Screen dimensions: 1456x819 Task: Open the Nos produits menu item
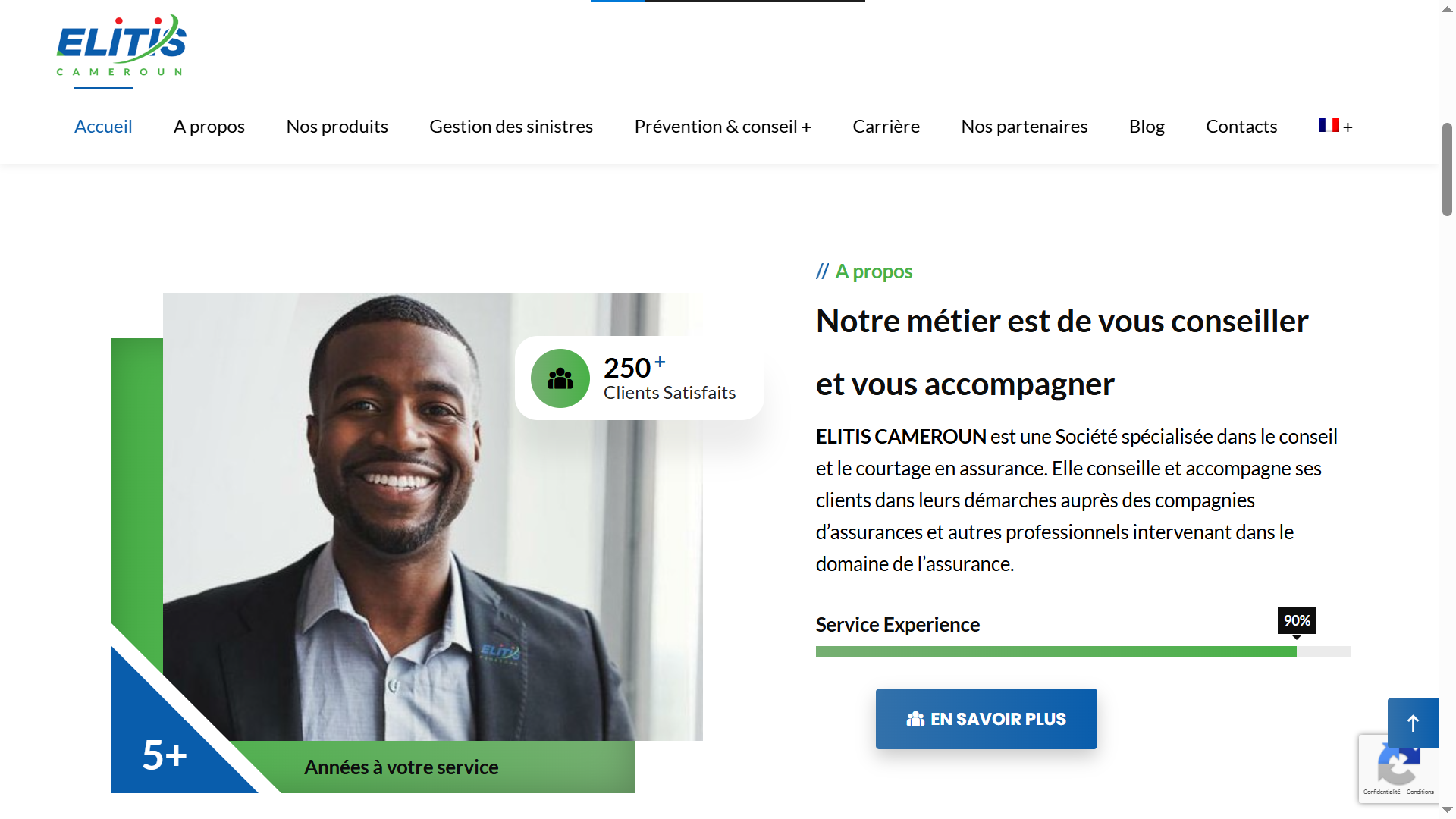coord(337,127)
